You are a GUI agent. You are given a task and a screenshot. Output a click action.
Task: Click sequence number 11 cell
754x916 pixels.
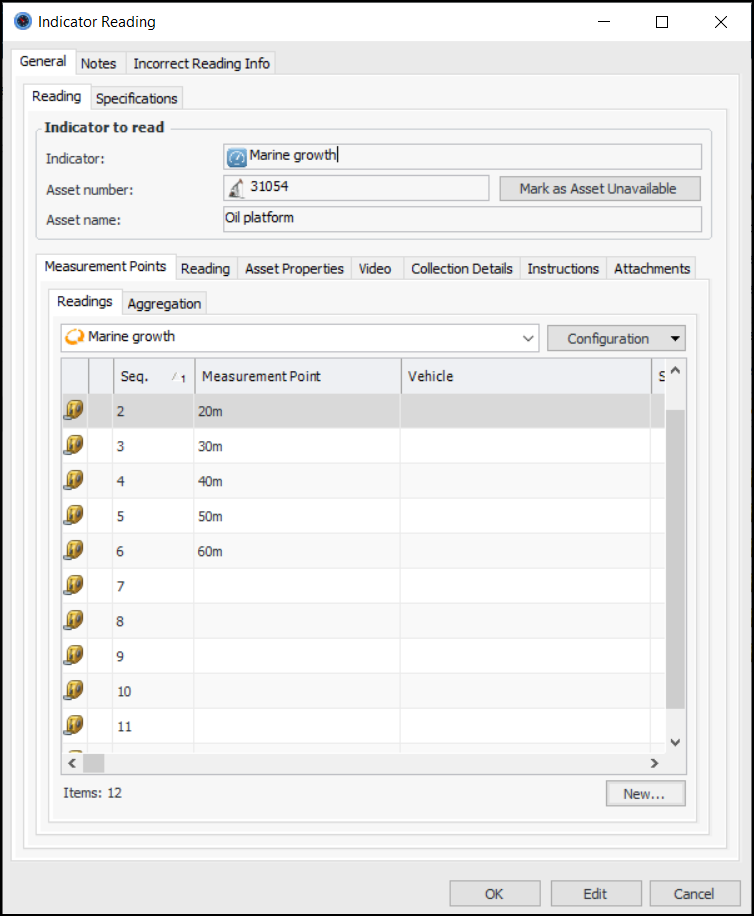154,727
